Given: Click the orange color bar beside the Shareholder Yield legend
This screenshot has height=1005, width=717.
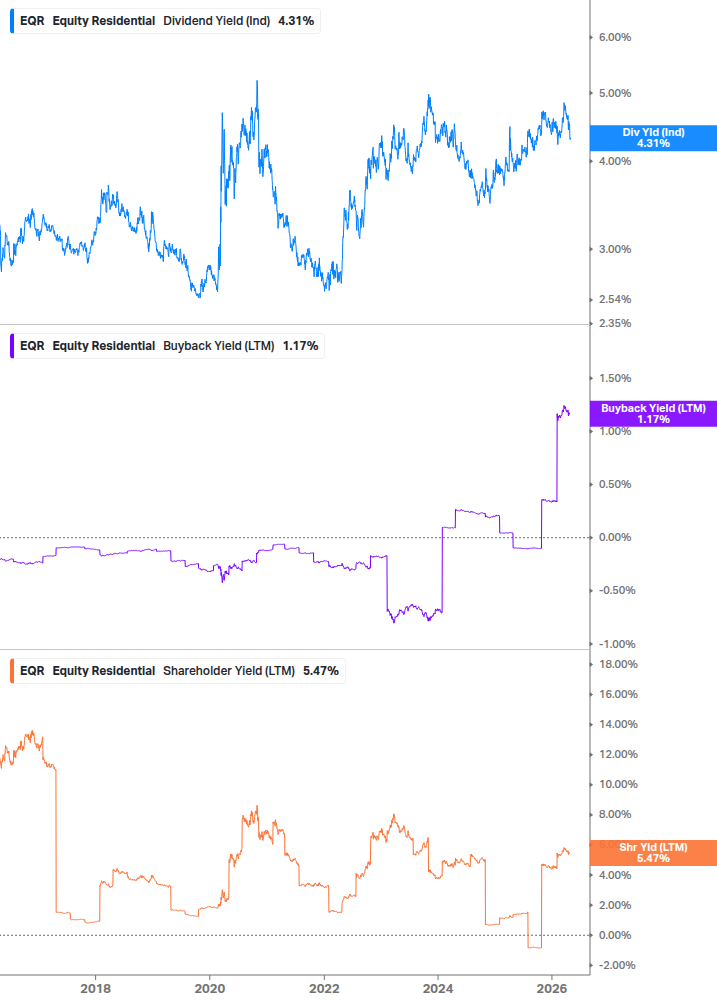Looking at the screenshot, I should click(12, 671).
